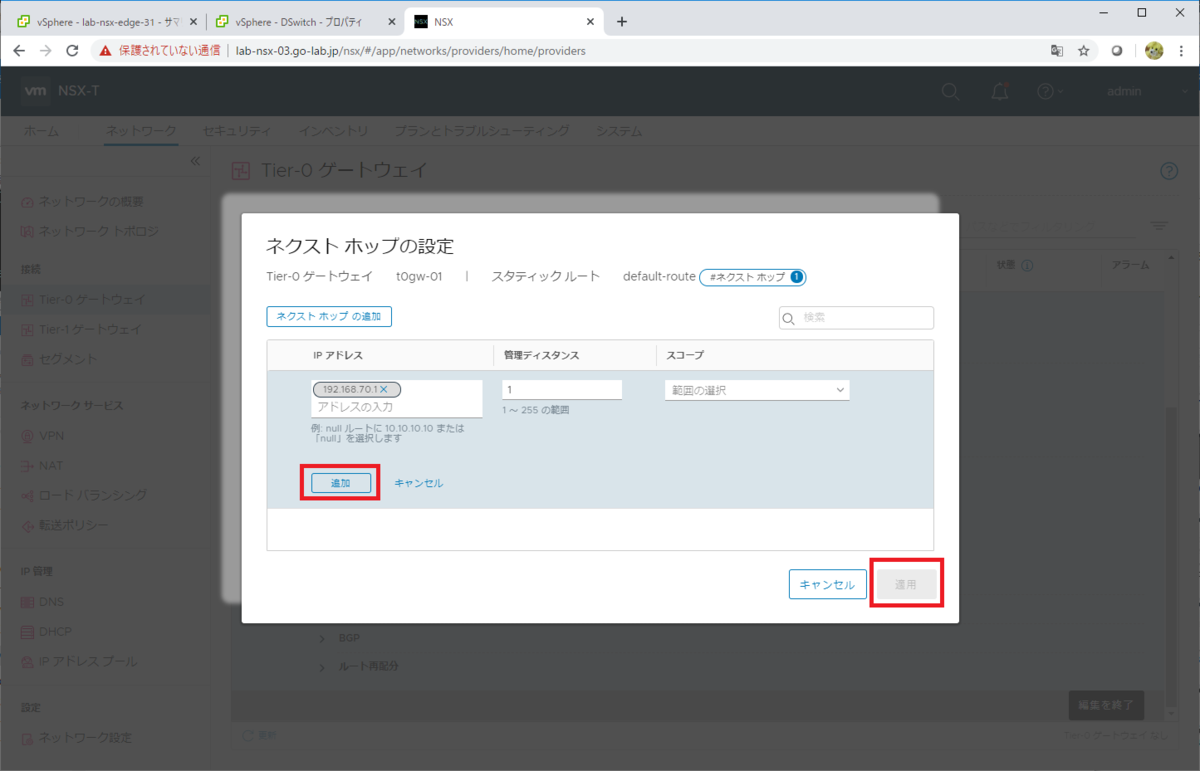
Task: Click the insecure connection warning icon
Action: [106, 50]
